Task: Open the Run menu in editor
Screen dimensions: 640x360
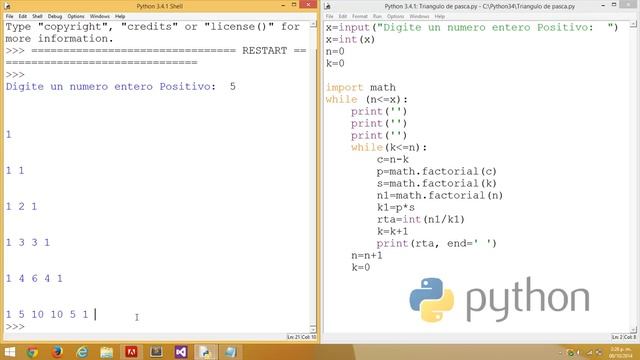Action: (377, 16)
